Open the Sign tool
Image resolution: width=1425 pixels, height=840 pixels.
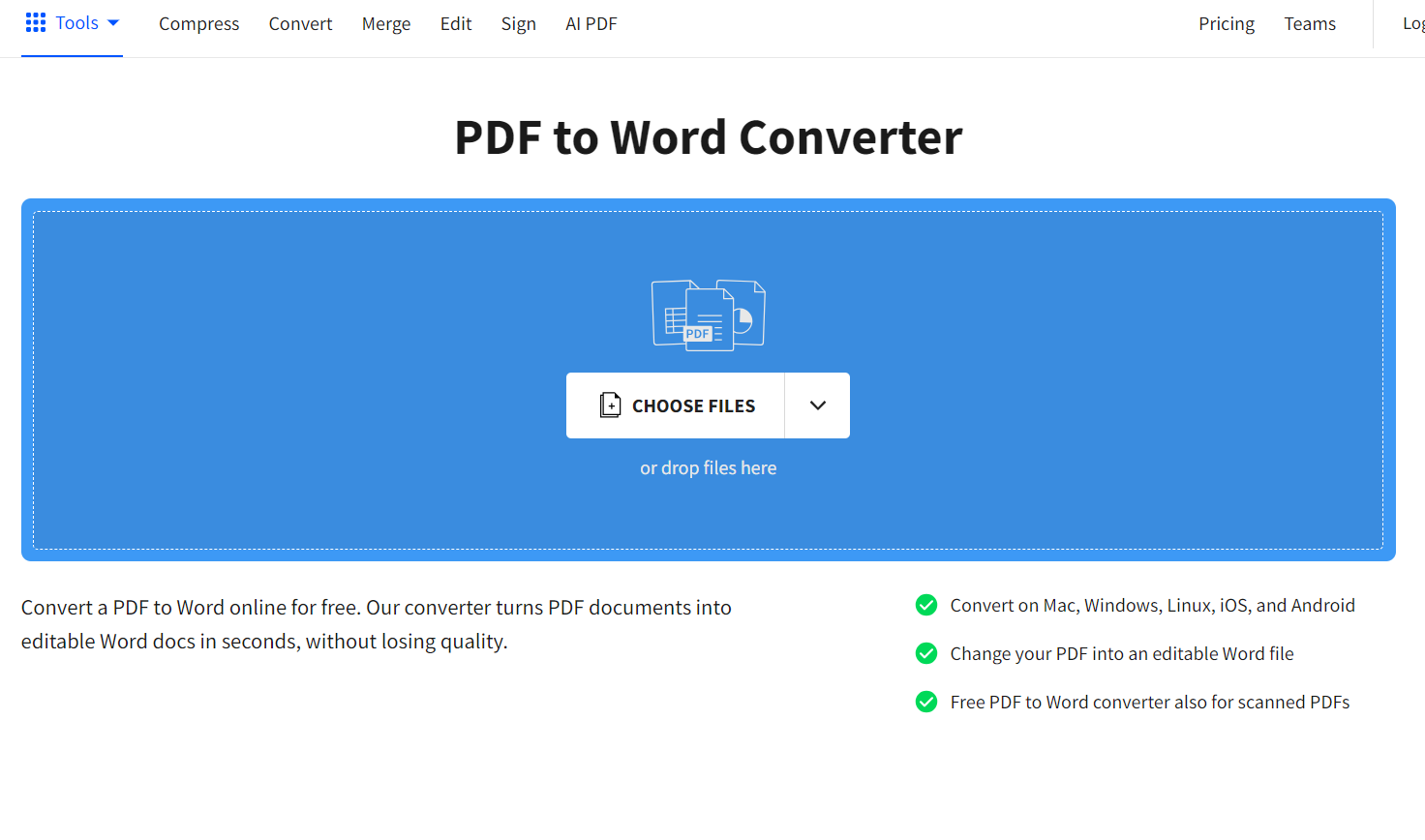click(x=518, y=23)
